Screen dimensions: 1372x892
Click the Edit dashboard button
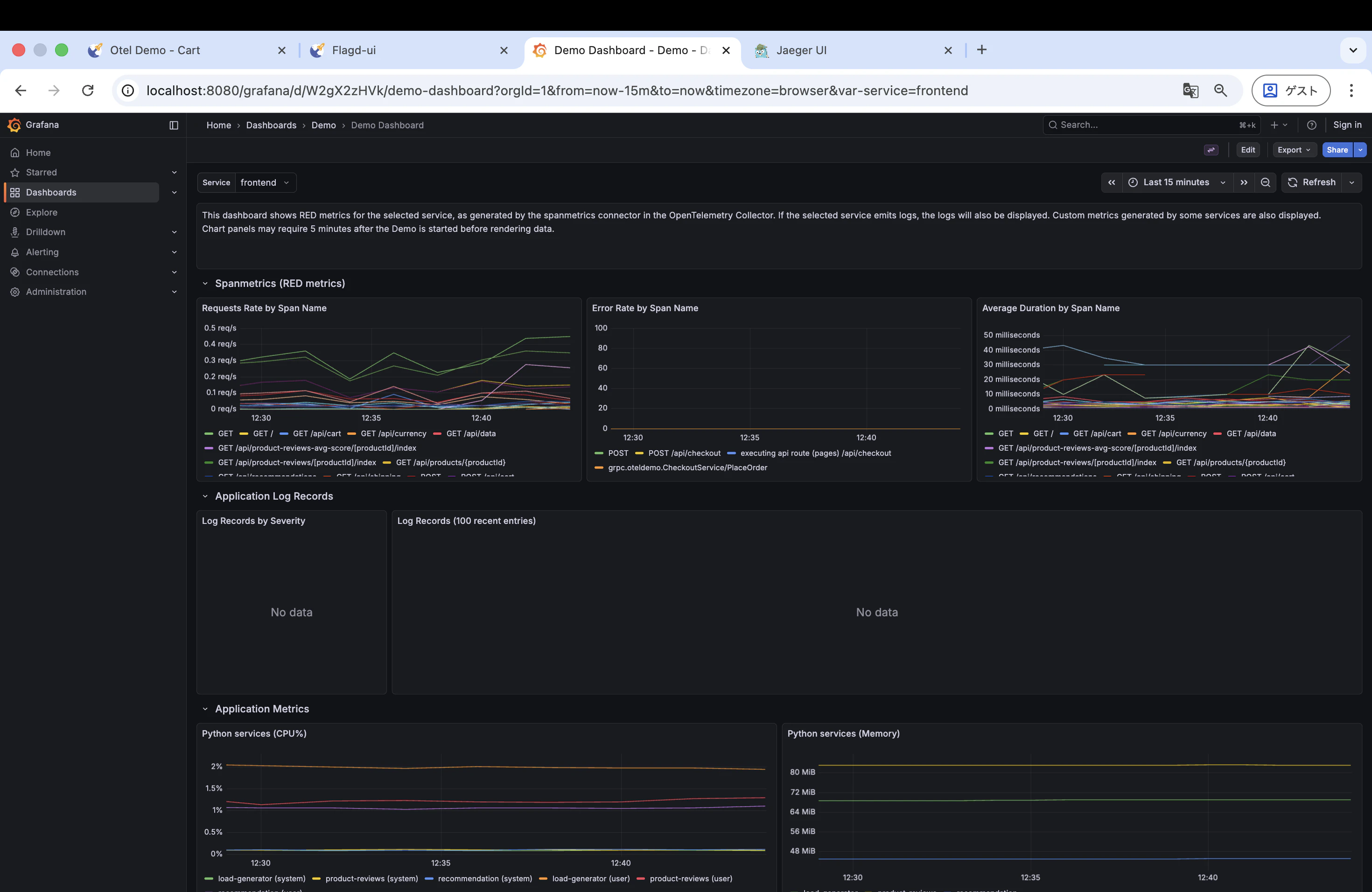click(1247, 150)
